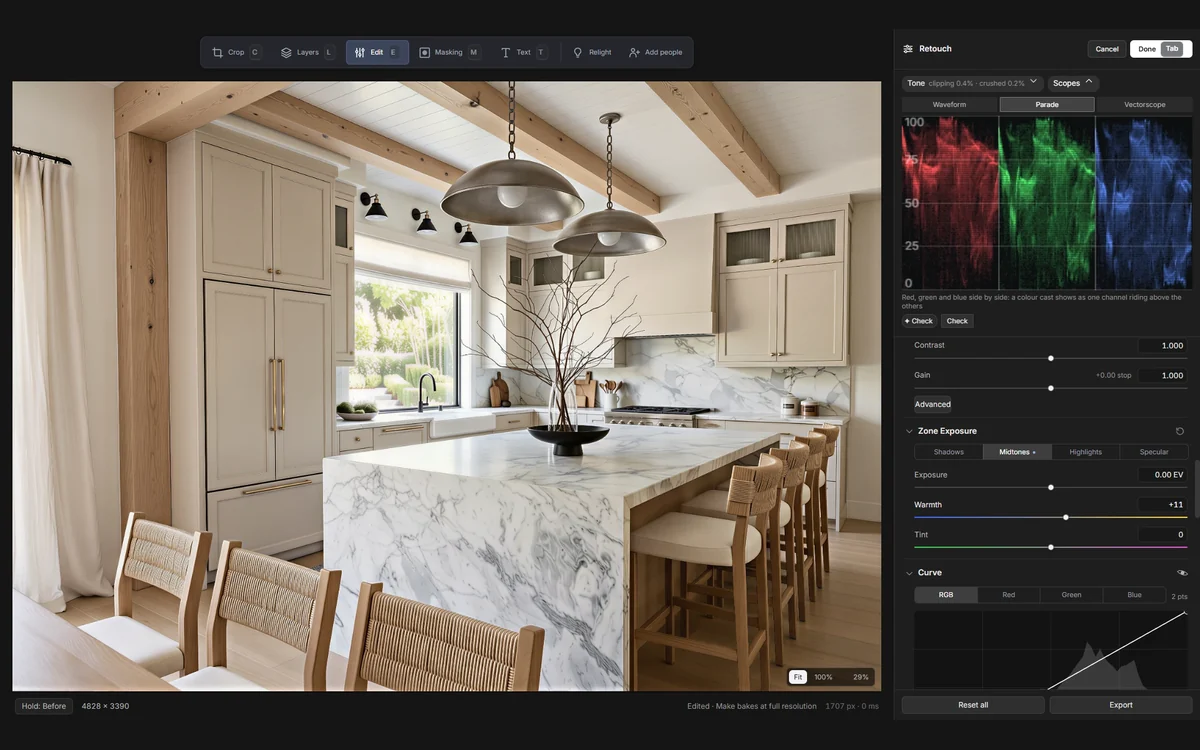Open the Advanced tone options
1200x750 pixels.
pos(932,404)
